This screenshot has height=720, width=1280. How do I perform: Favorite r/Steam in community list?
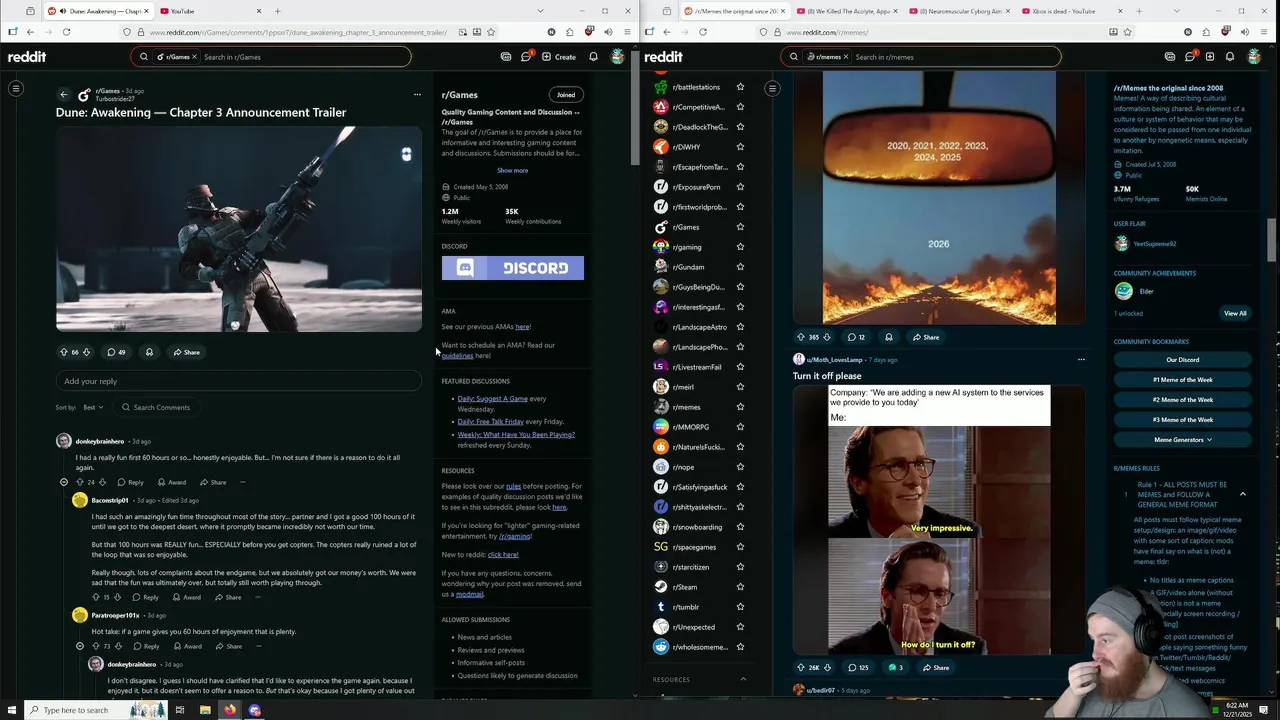click(740, 587)
